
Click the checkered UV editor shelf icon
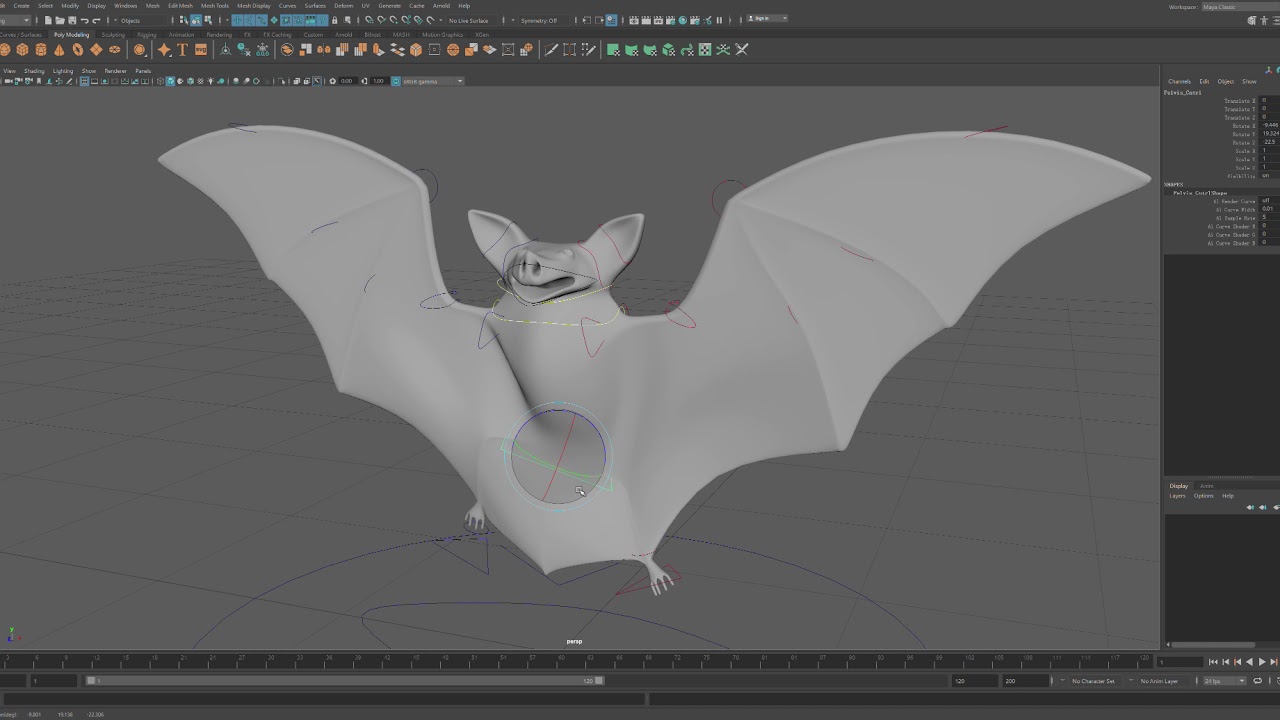(705, 50)
